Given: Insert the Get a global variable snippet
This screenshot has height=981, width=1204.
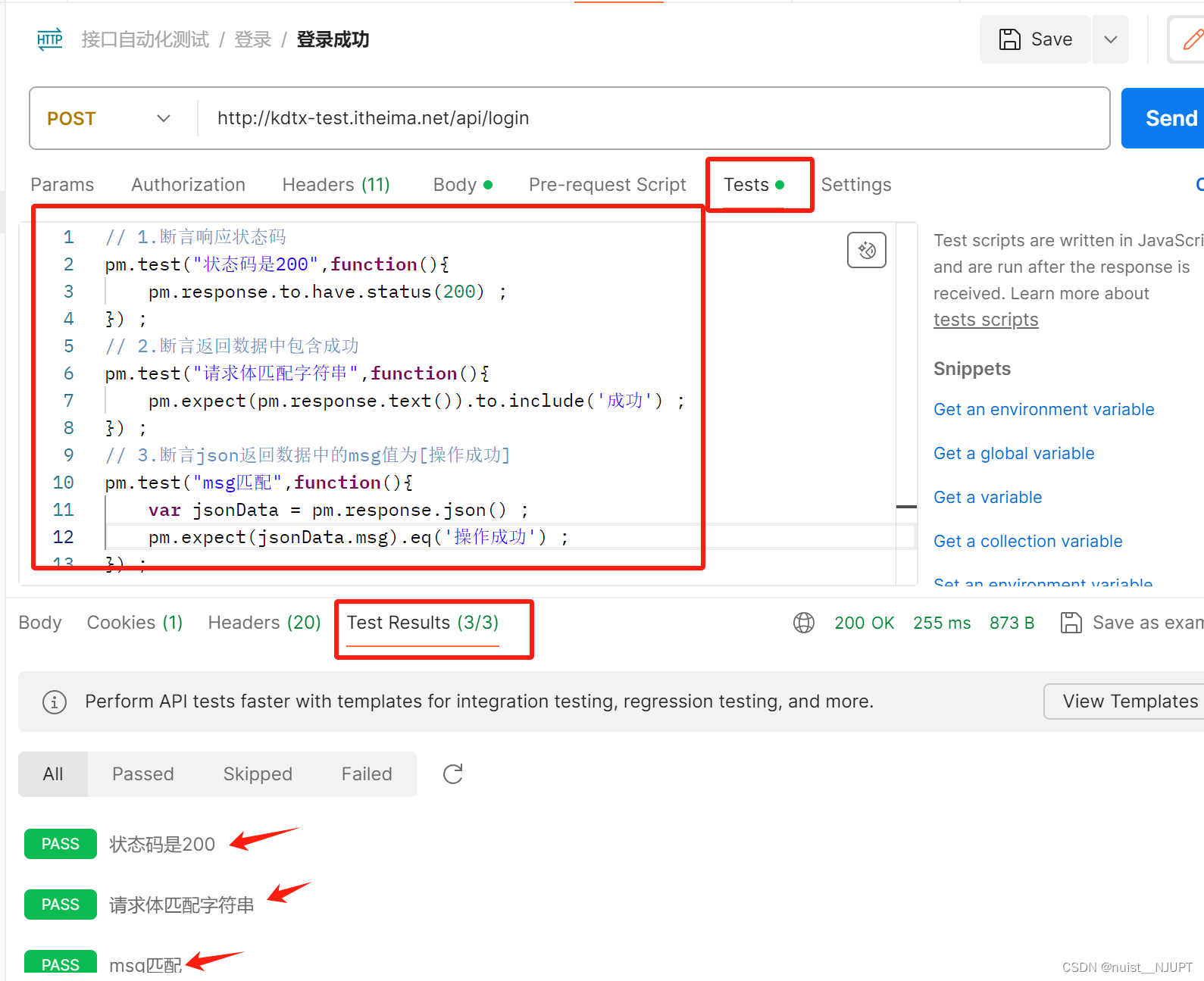Looking at the screenshot, I should [x=1014, y=454].
